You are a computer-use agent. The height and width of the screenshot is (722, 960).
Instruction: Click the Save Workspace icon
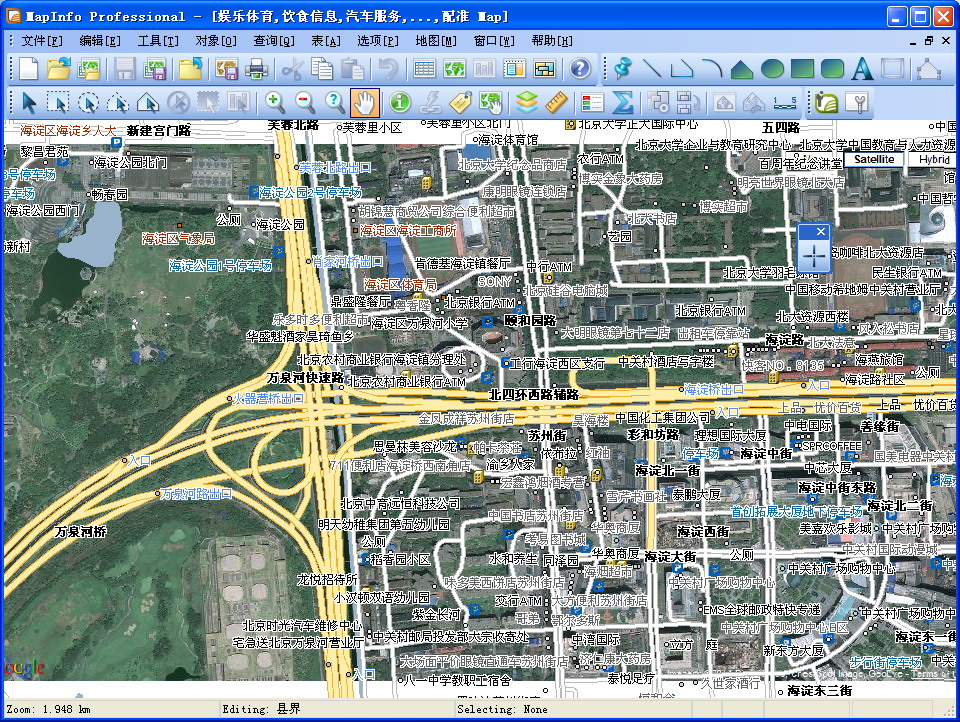(x=155, y=68)
